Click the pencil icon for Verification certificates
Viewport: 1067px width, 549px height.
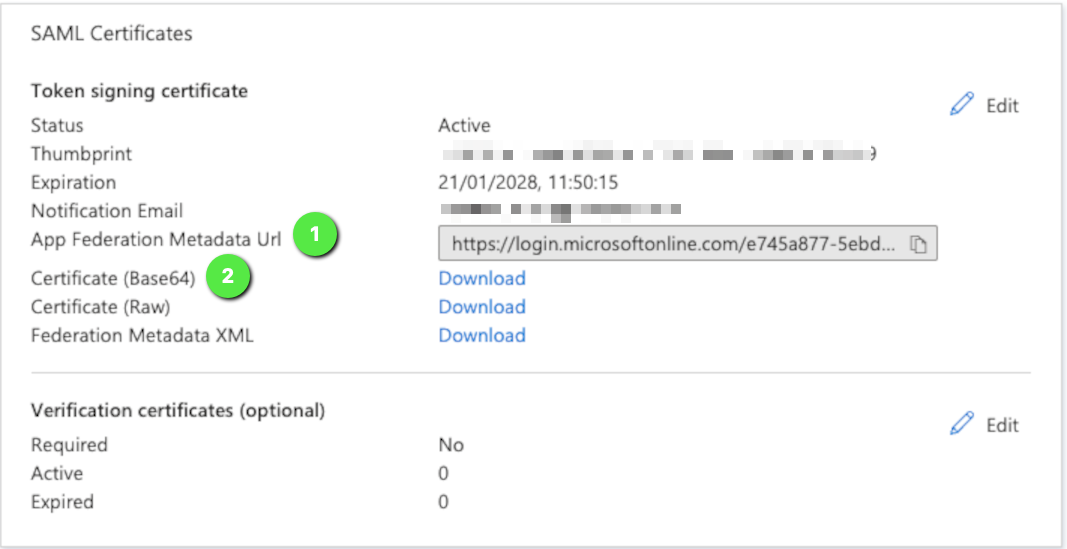tap(962, 424)
